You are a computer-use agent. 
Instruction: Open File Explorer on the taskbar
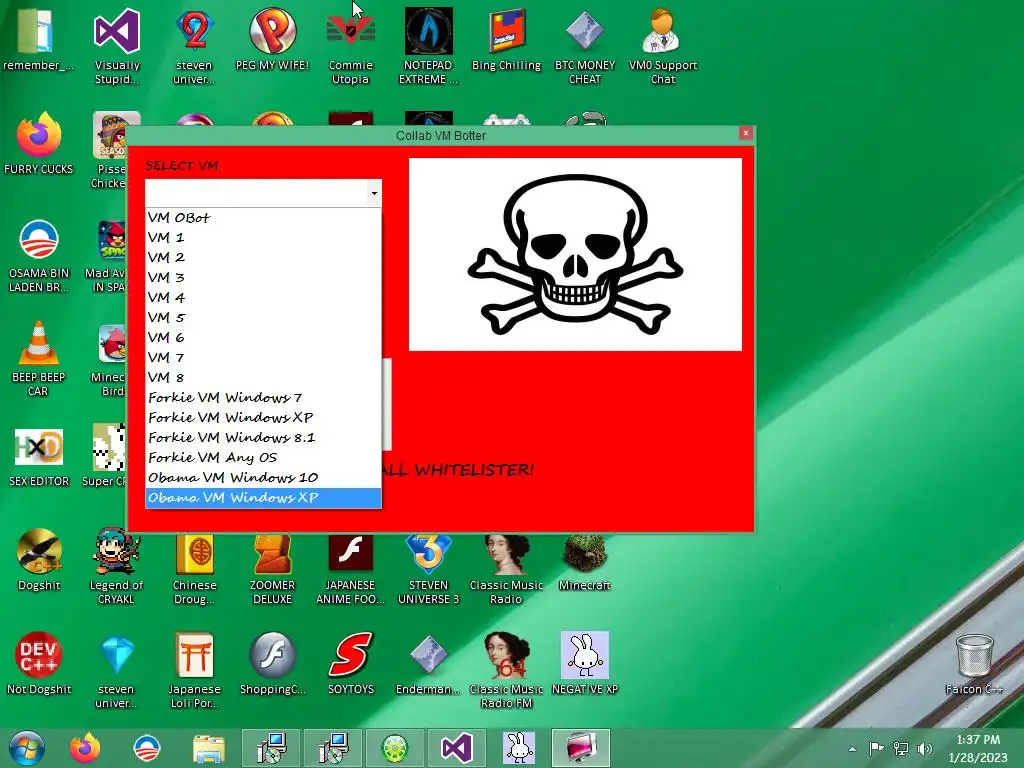(209, 748)
